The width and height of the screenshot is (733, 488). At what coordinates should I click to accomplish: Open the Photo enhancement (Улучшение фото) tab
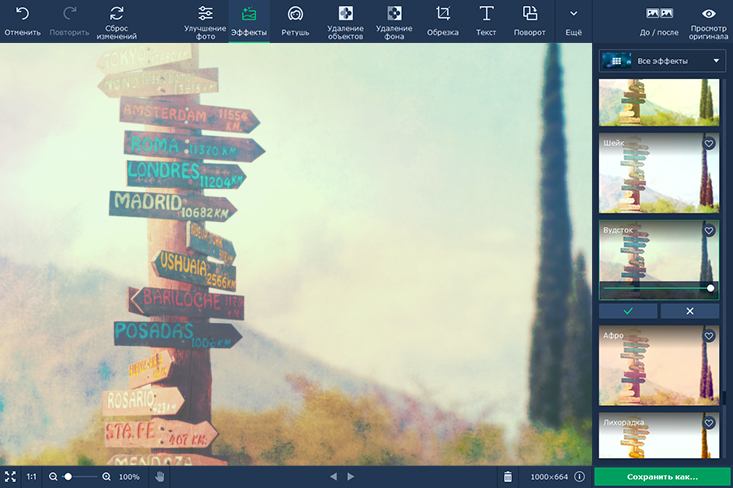pos(205,14)
